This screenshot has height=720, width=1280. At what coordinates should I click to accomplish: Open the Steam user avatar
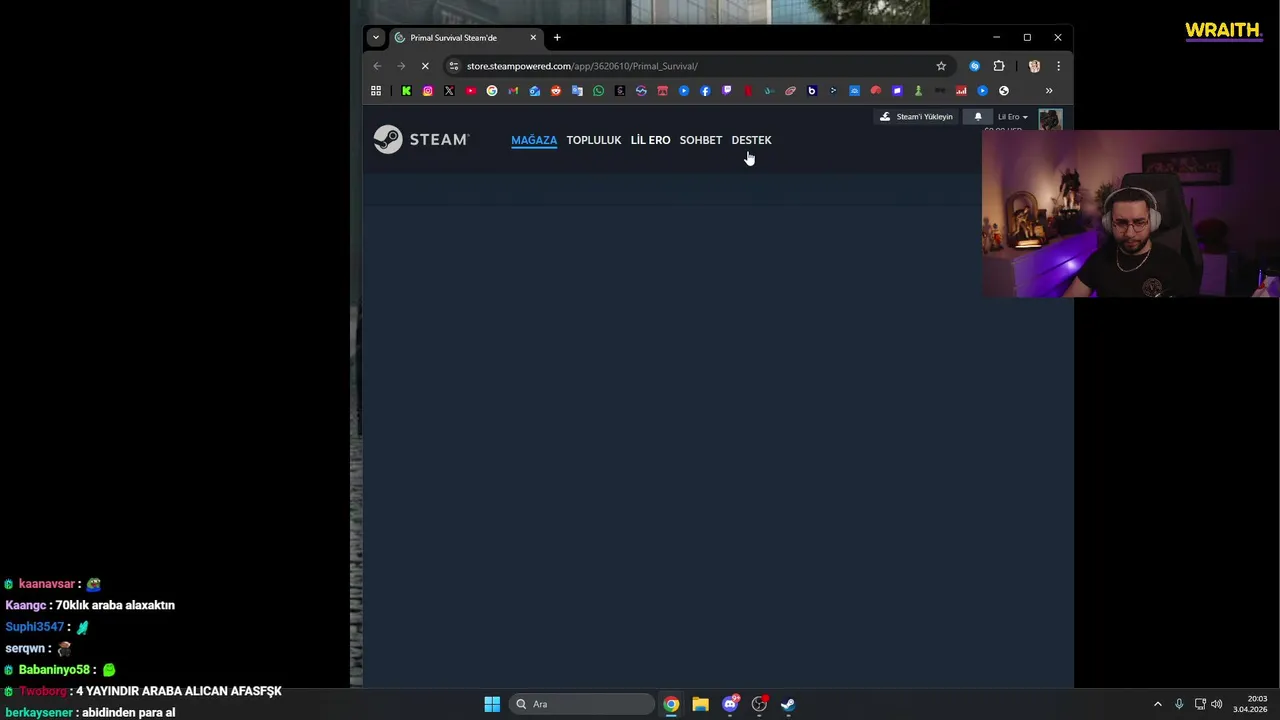(x=1050, y=121)
